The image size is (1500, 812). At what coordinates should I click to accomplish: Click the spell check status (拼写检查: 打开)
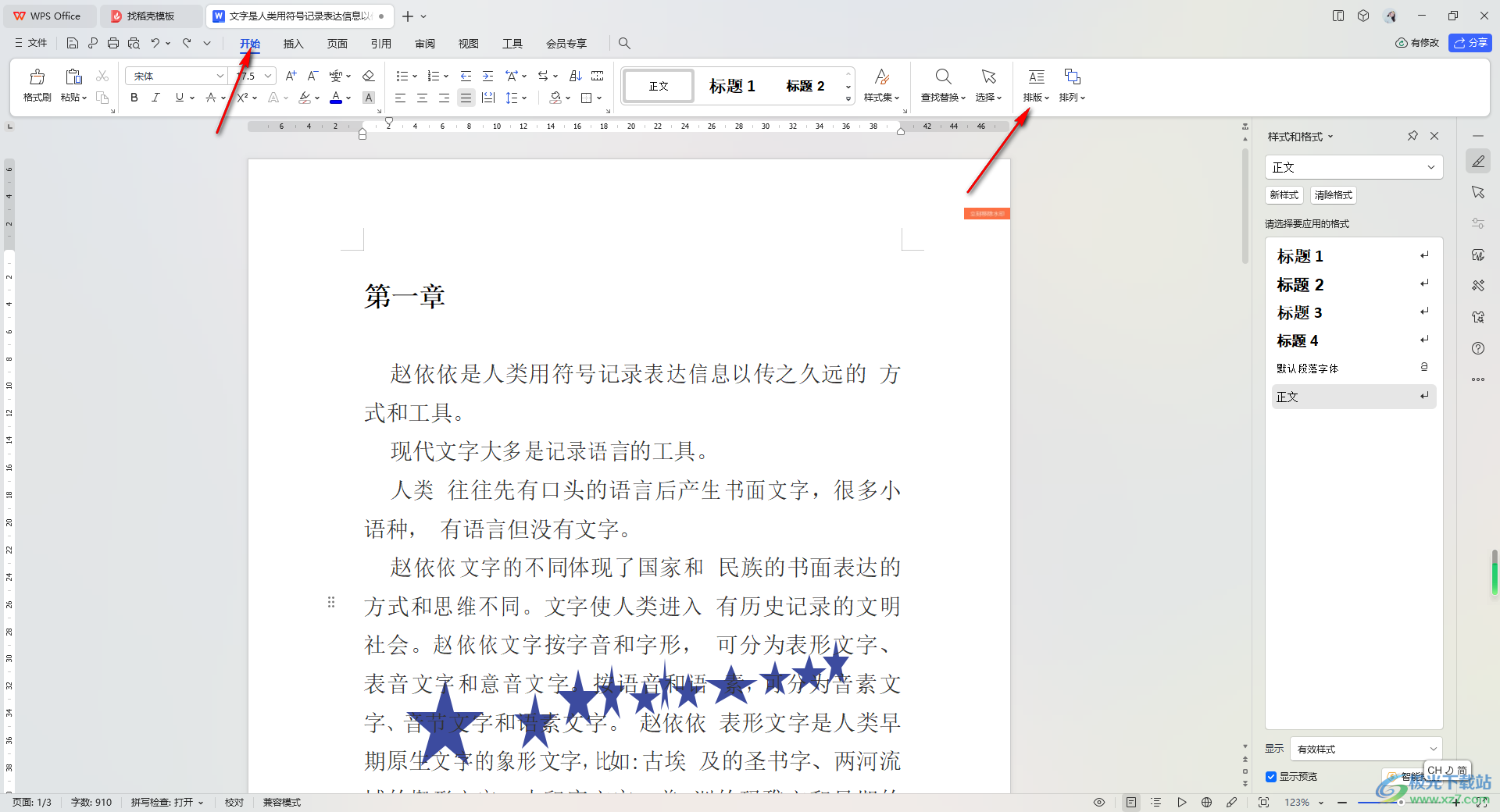point(166,802)
